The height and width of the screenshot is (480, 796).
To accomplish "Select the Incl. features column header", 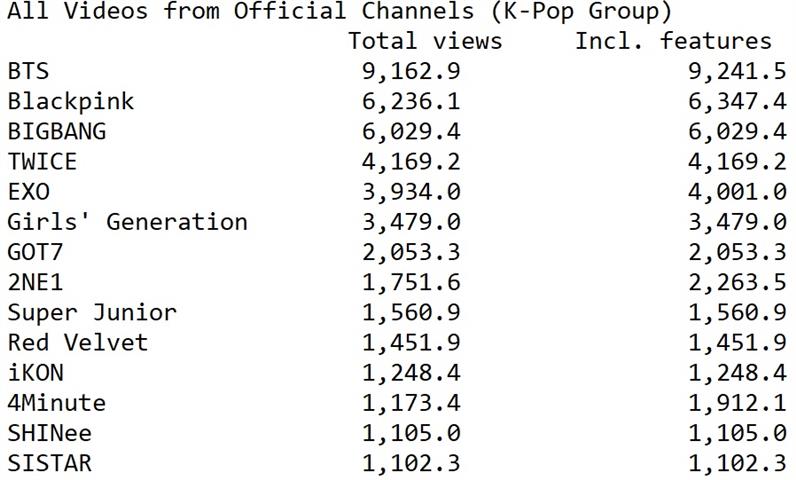I will [x=673, y=41].
